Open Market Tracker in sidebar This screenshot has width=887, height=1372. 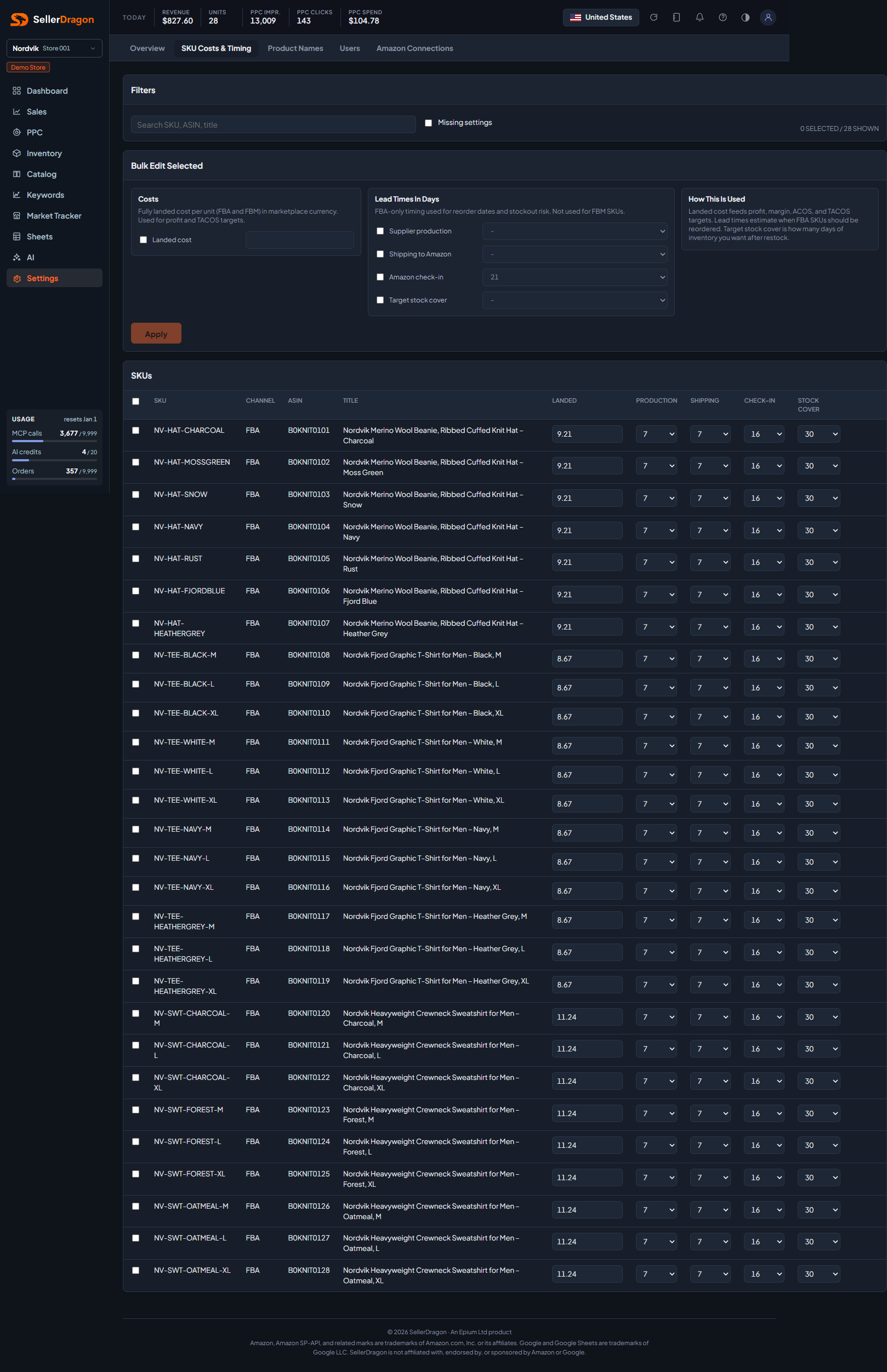point(54,216)
